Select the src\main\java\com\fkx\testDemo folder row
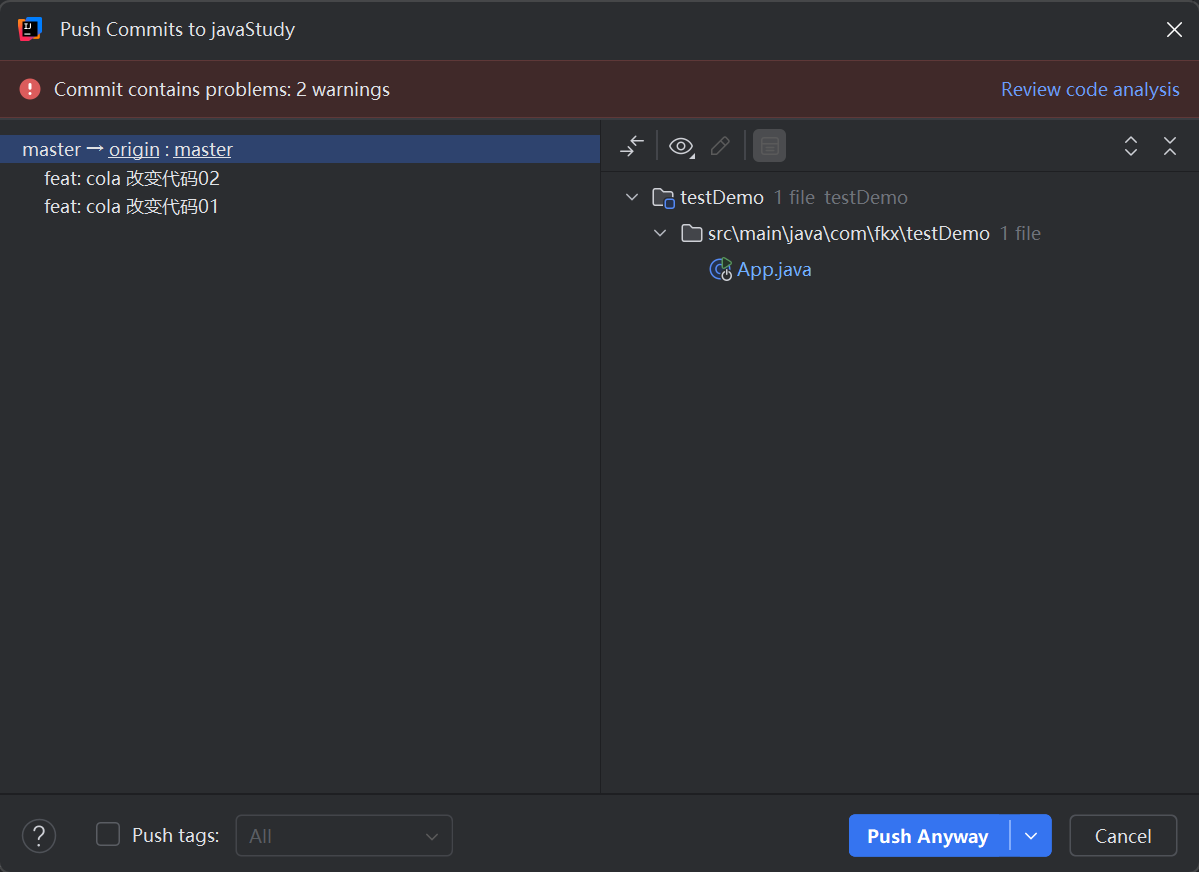The height and width of the screenshot is (872, 1199). pyautogui.click(x=899, y=233)
